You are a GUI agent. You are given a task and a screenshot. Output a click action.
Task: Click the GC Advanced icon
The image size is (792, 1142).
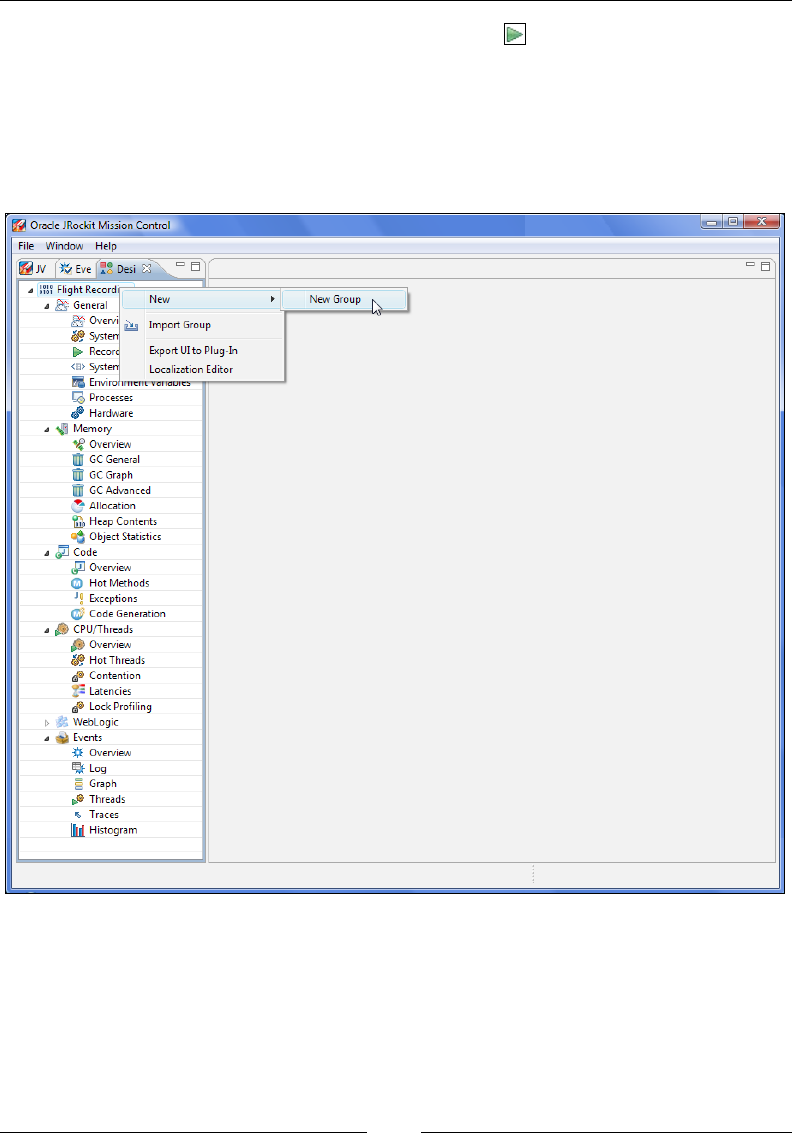(78, 490)
